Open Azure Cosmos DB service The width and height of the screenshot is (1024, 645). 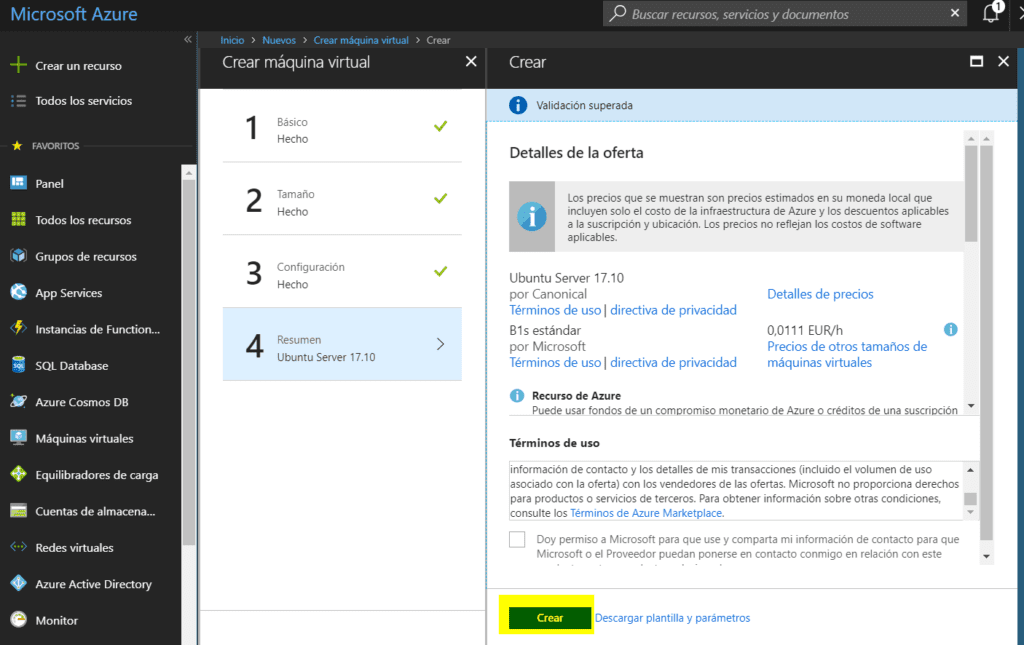(x=83, y=402)
